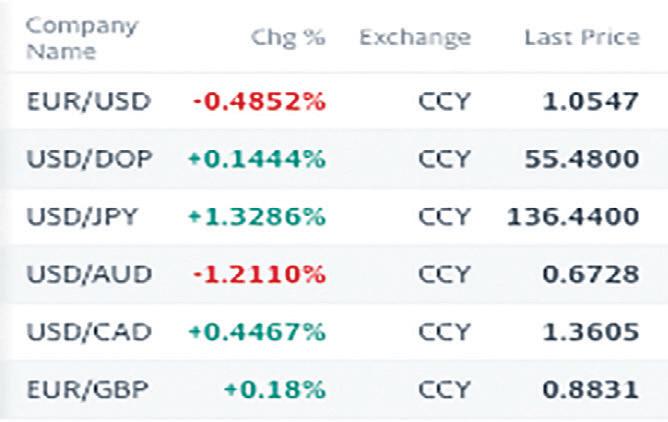Click the Exchange column header
Screen dimensions: 668x422
click(415, 38)
